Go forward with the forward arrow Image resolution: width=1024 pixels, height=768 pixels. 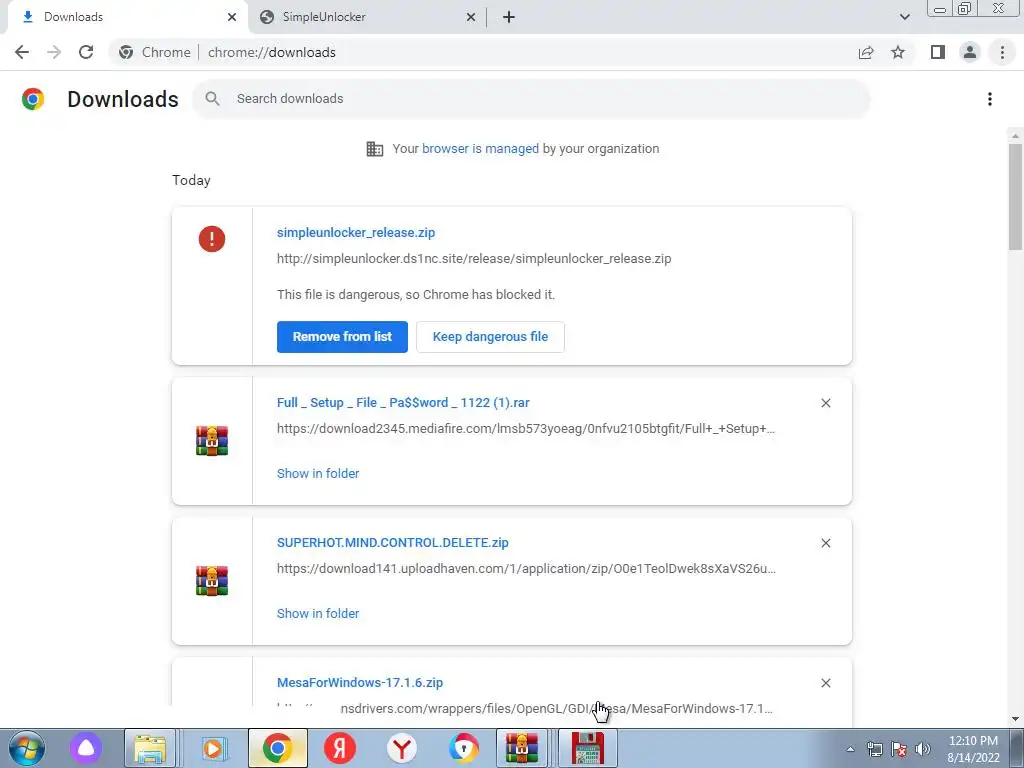click(x=54, y=52)
